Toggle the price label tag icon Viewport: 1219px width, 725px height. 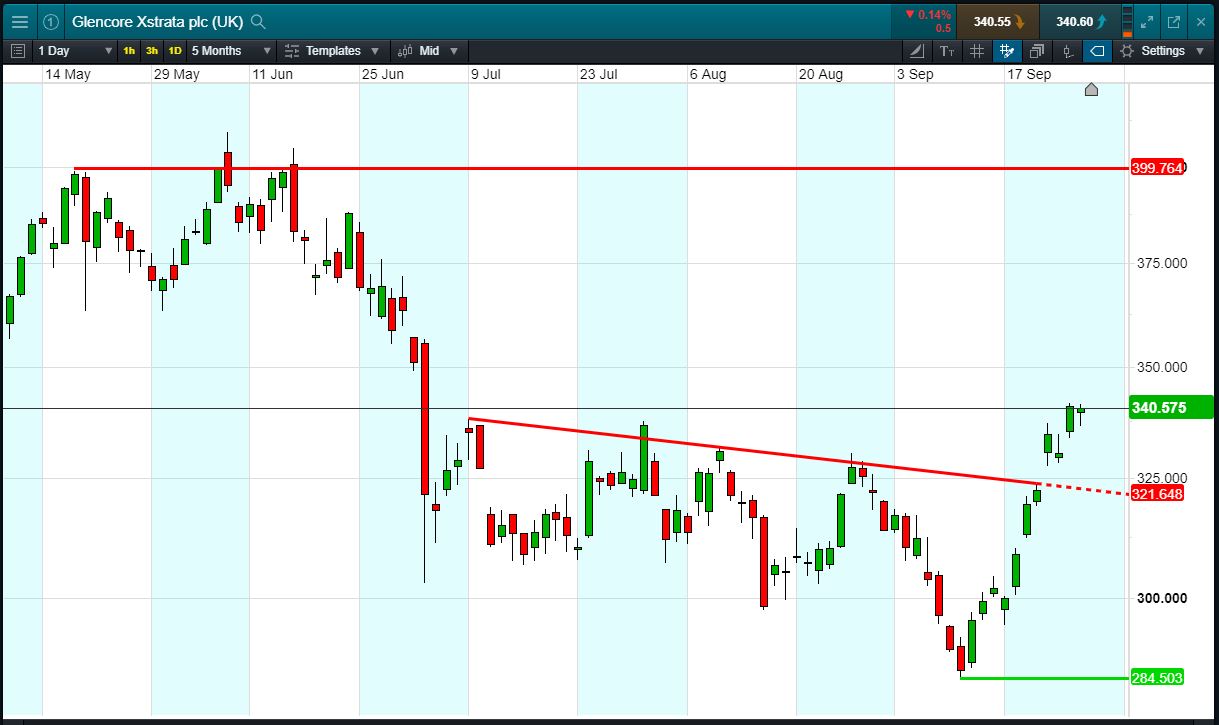(1097, 51)
